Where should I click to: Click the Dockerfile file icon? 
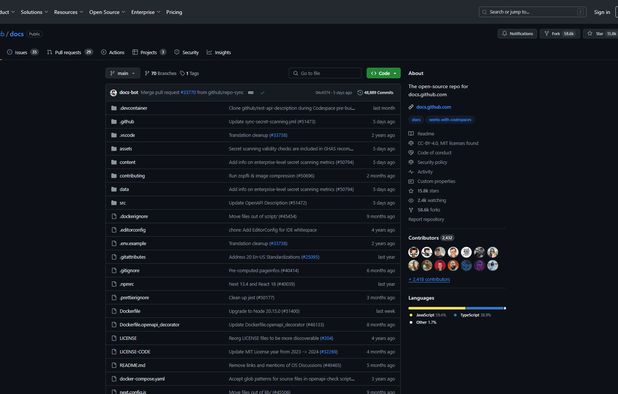coord(114,311)
